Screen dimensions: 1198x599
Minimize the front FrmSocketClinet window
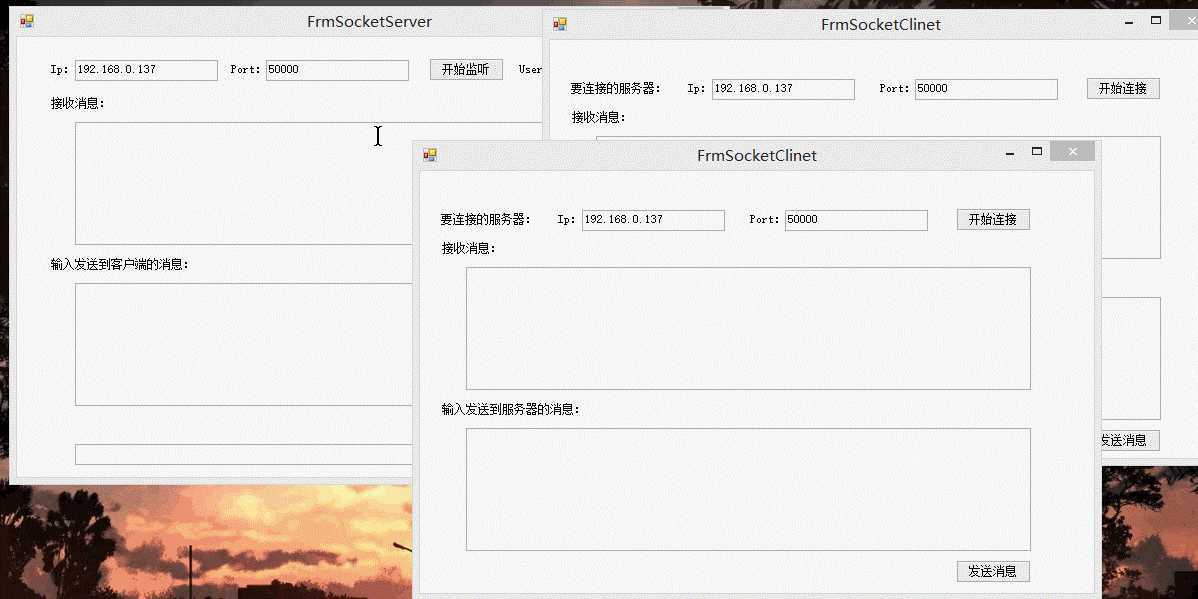(1010, 153)
